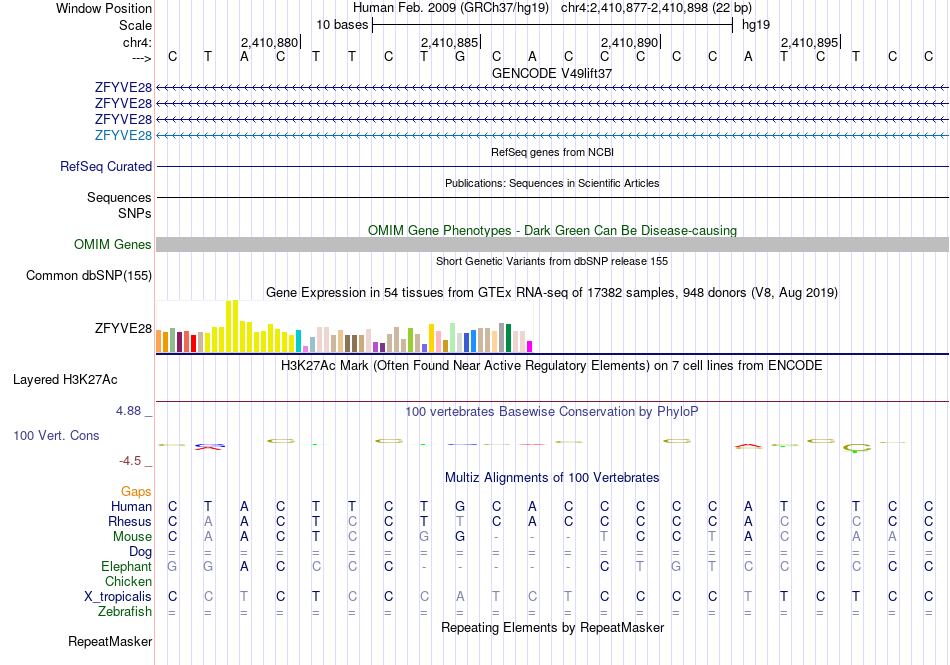Click the 100 Vert. Cons label
This screenshot has height=665, width=950.
tap(56, 435)
